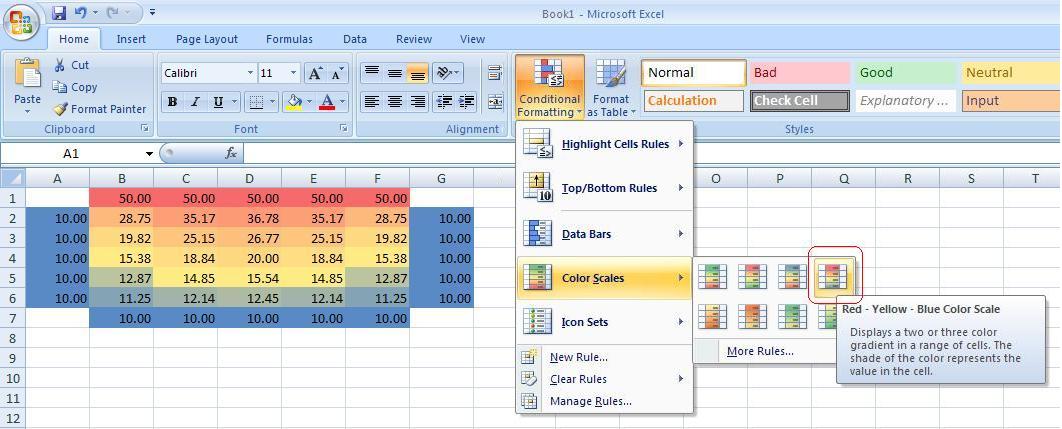Click the Wrap Text icon
Screen dimensions: 1062x429
pyautogui.click(x=495, y=73)
